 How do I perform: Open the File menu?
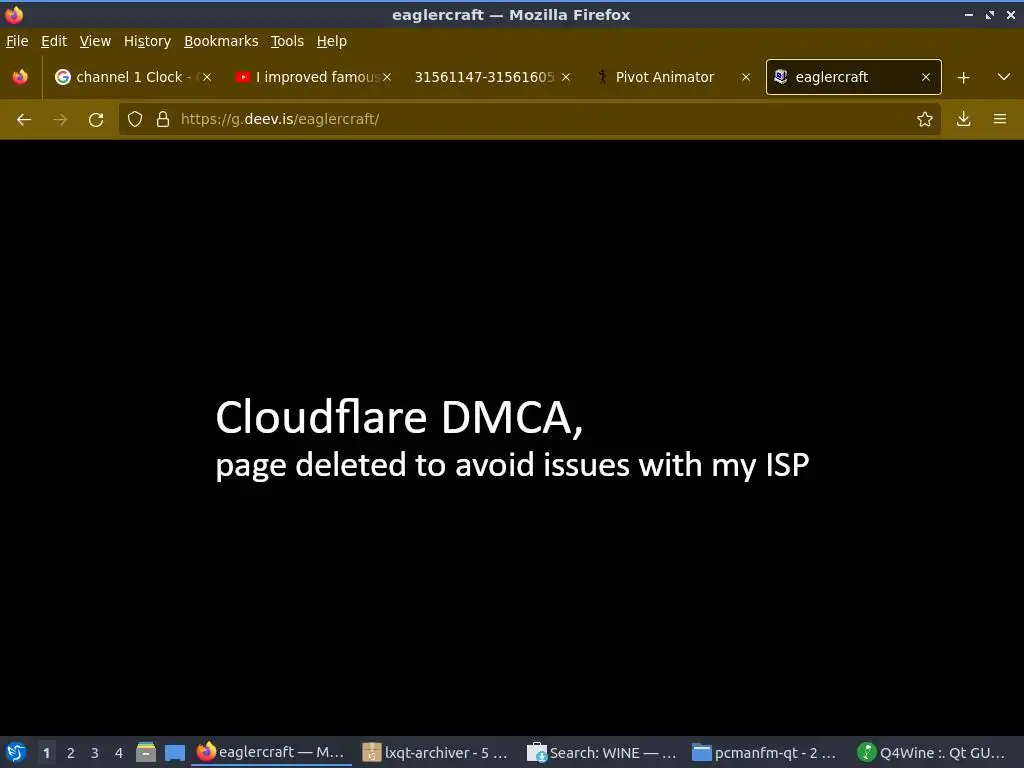tap(17, 41)
